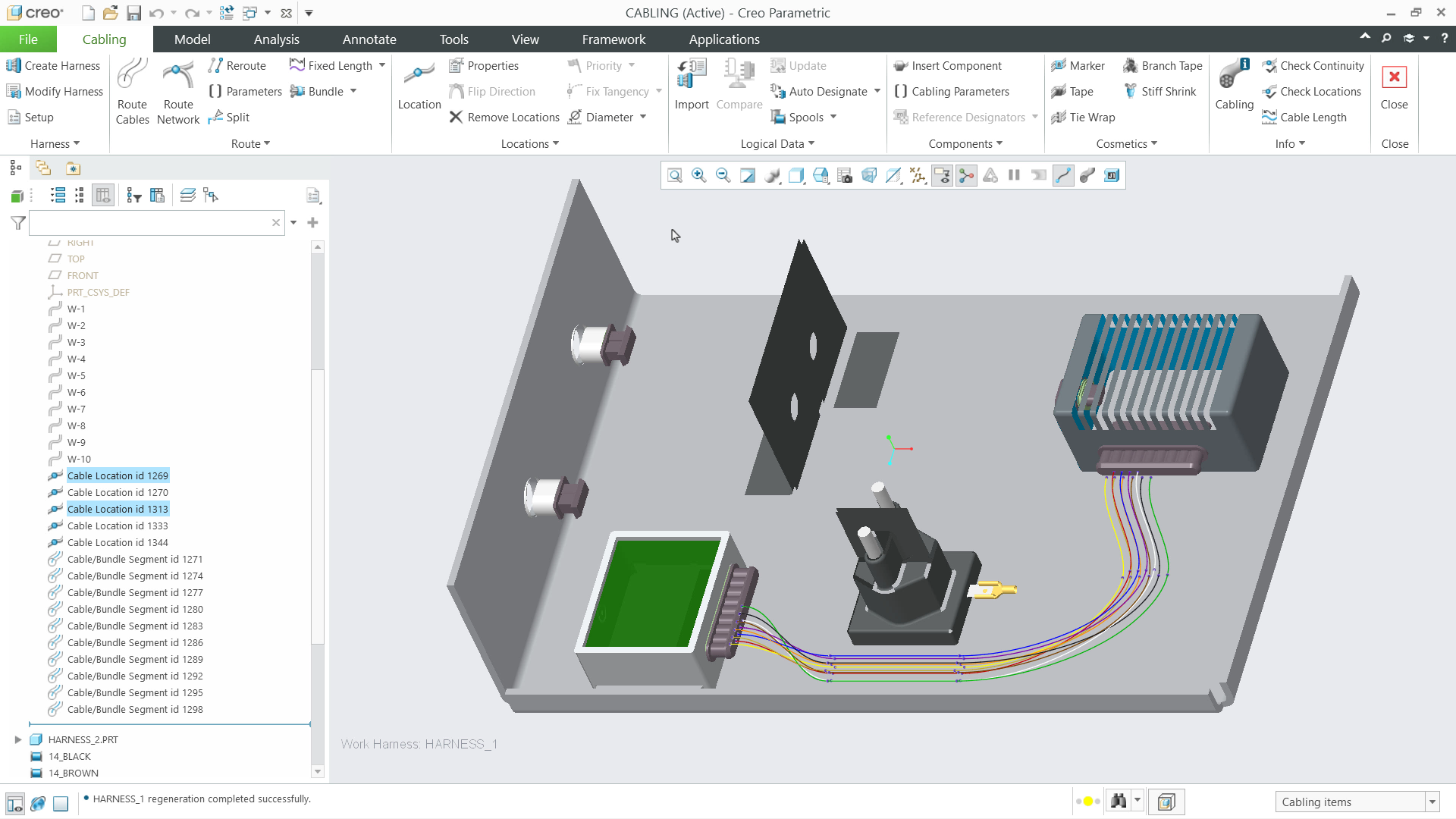The image size is (1456, 819).
Task: Click the Zoom Out magnifier icon
Action: point(723,176)
